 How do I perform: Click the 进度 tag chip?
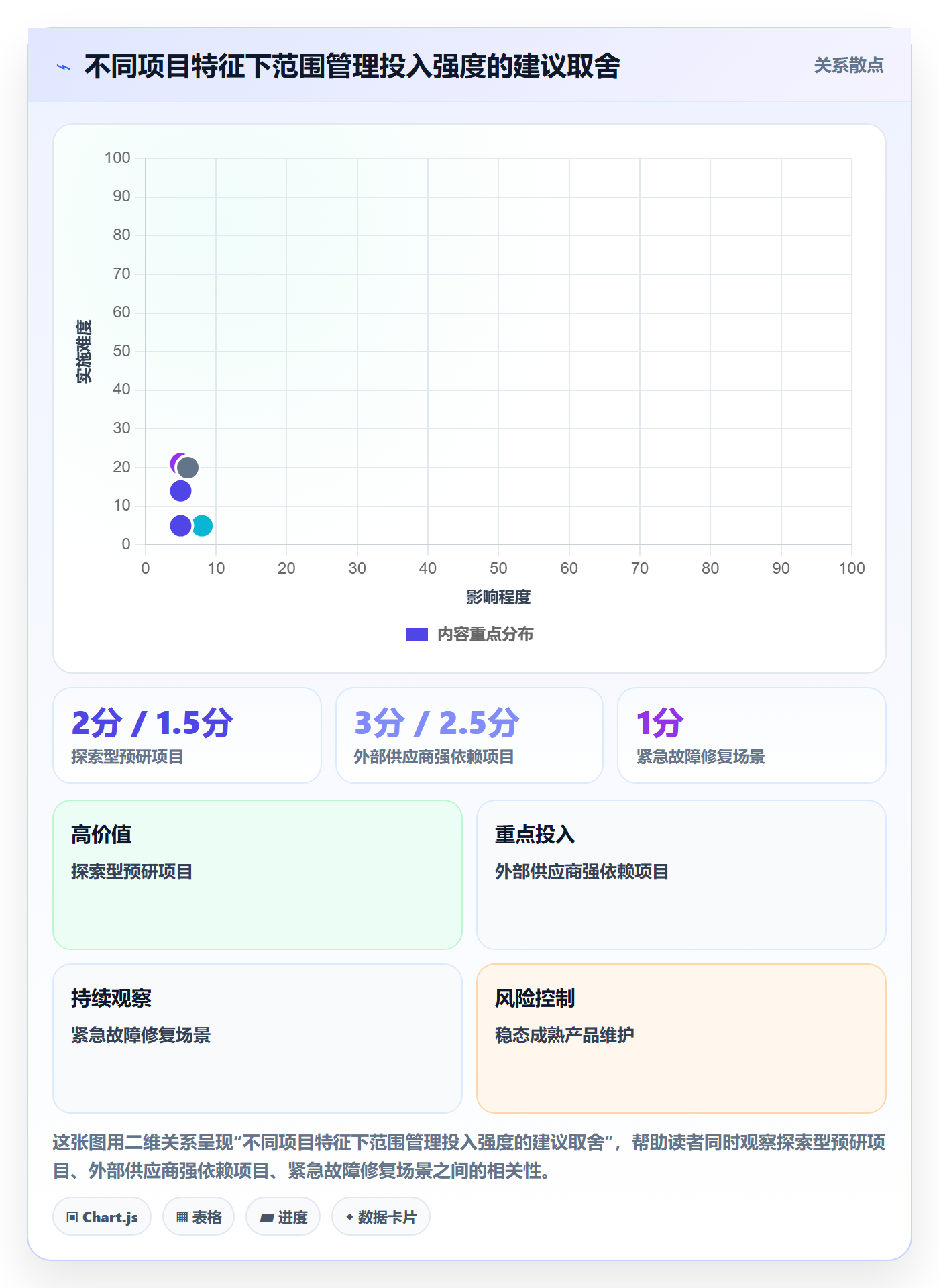(x=283, y=1216)
